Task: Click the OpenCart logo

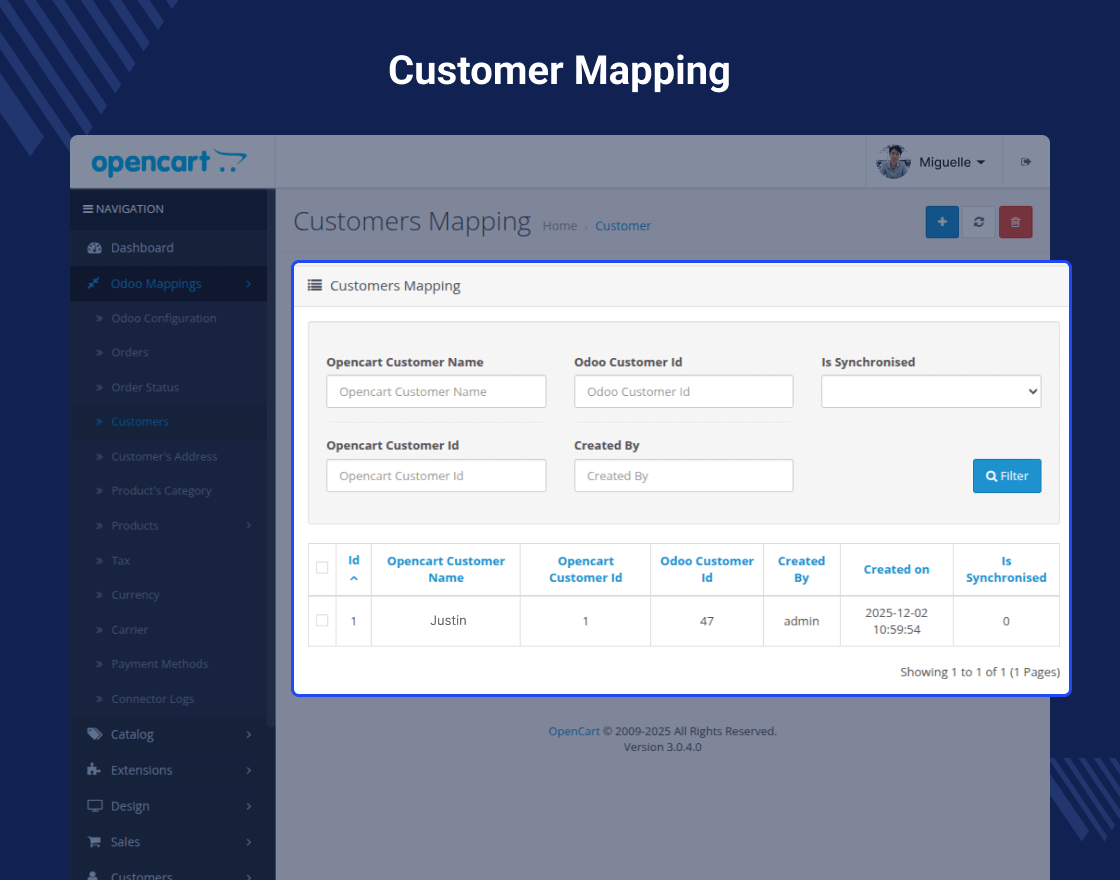Action: pyautogui.click(x=169, y=162)
